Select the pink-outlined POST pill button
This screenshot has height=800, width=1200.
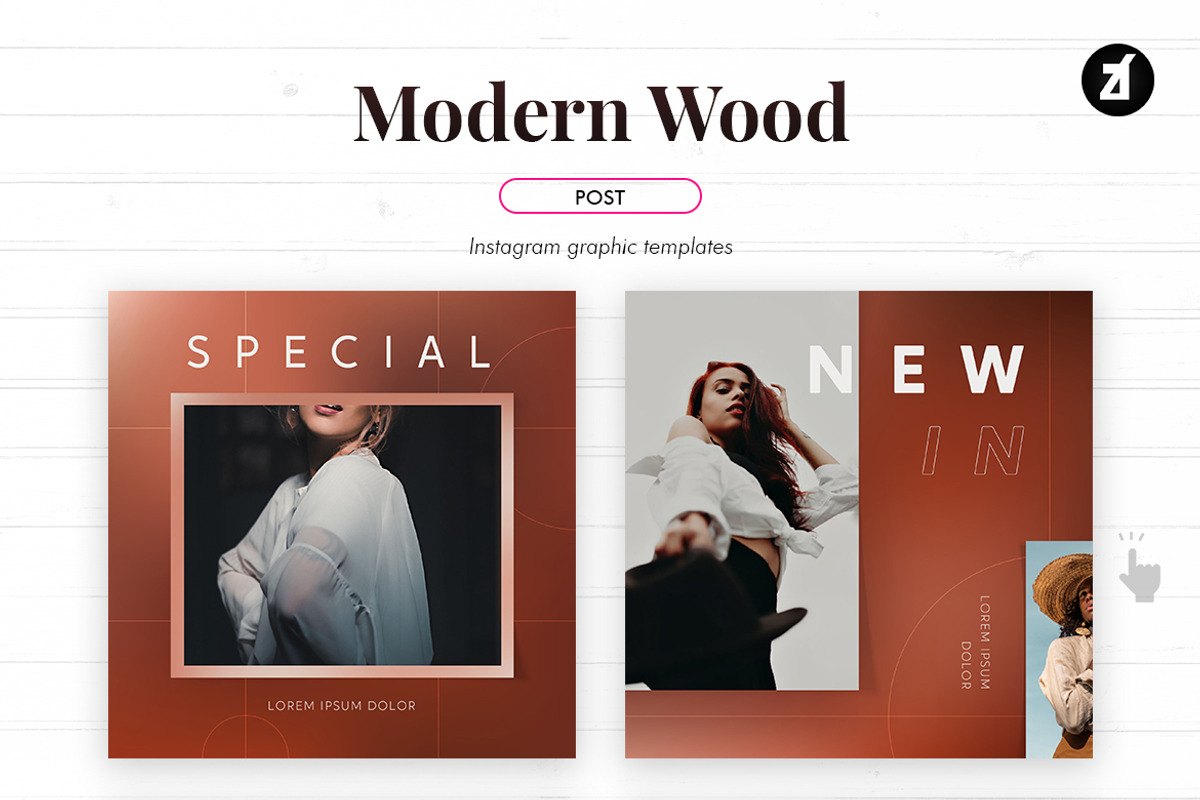pyautogui.click(x=600, y=197)
